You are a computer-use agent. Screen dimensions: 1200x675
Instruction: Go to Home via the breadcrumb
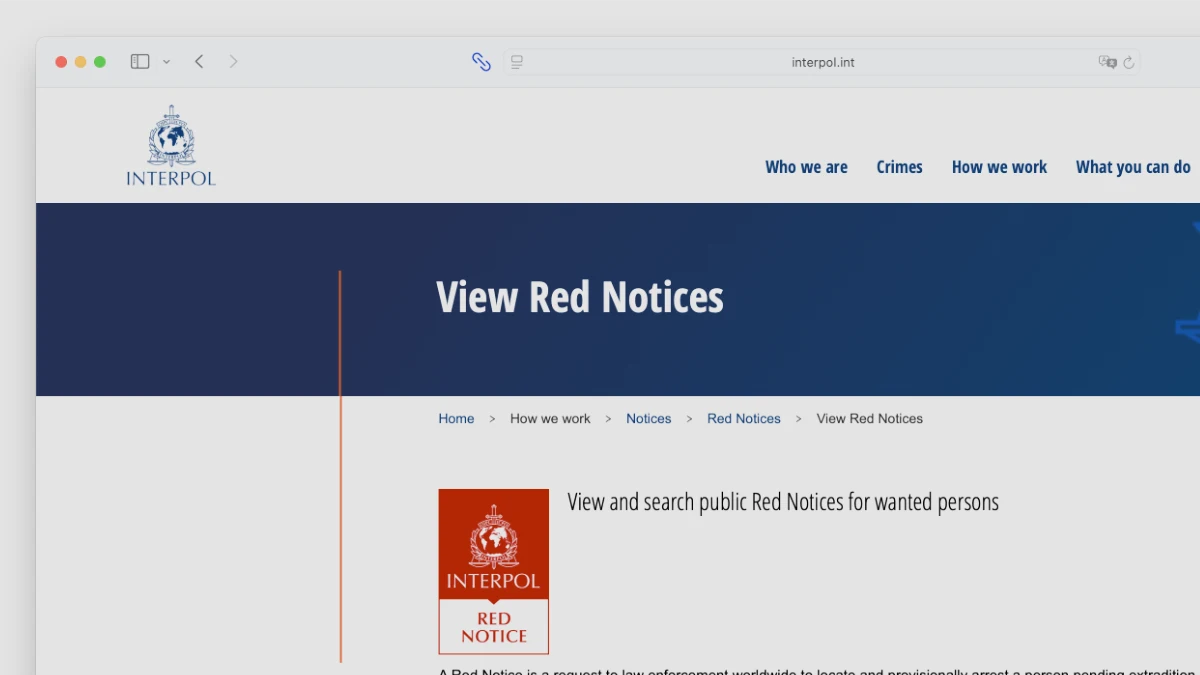pyautogui.click(x=456, y=419)
